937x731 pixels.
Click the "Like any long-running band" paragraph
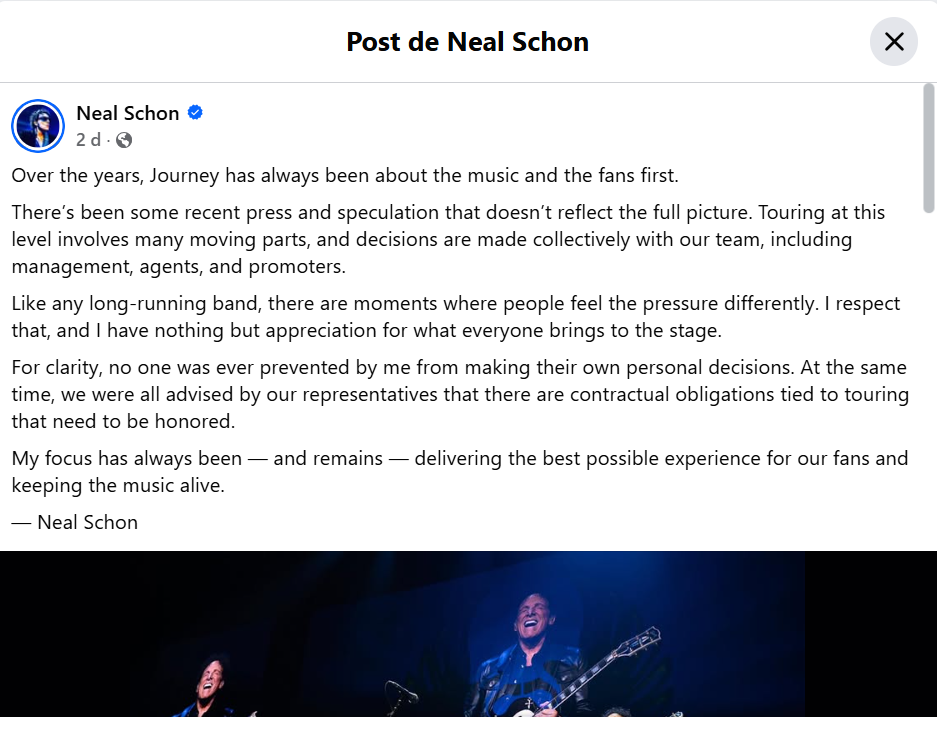455,315
